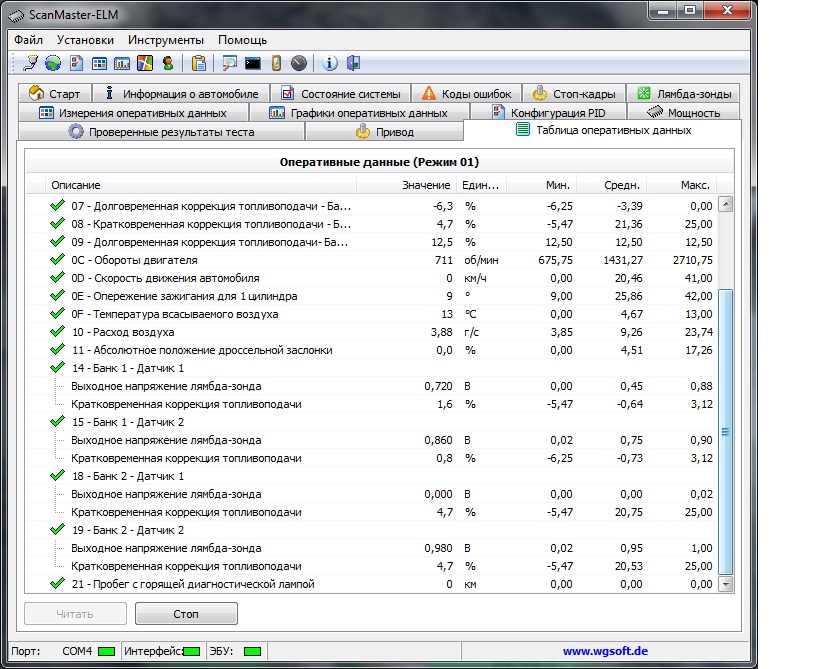The height and width of the screenshot is (669, 819).
Task: Click the round gauge icon in toolbar
Action: (x=298, y=63)
